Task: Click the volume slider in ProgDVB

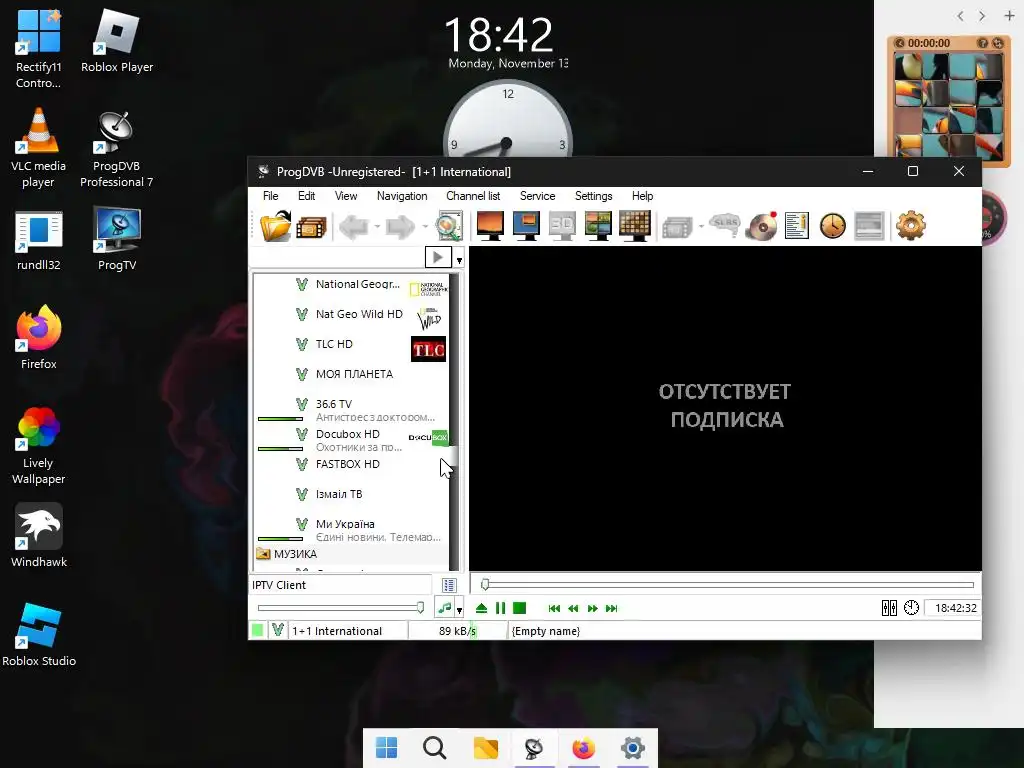Action: [x=341, y=608]
